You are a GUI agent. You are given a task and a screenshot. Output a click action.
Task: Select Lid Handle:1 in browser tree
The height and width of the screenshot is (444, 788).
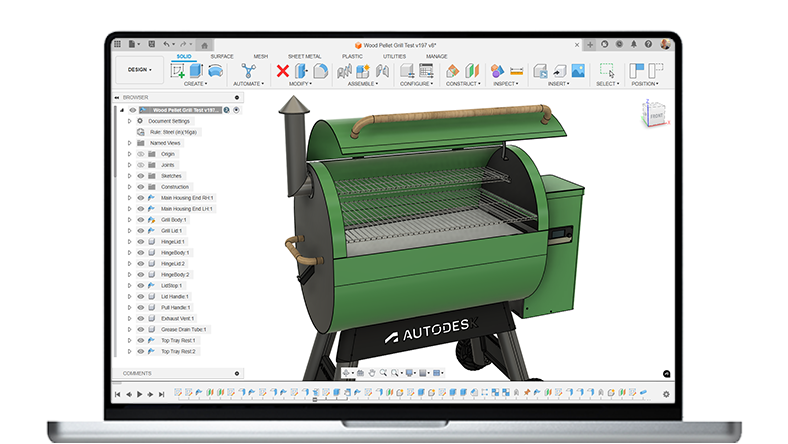coord(175,296)
